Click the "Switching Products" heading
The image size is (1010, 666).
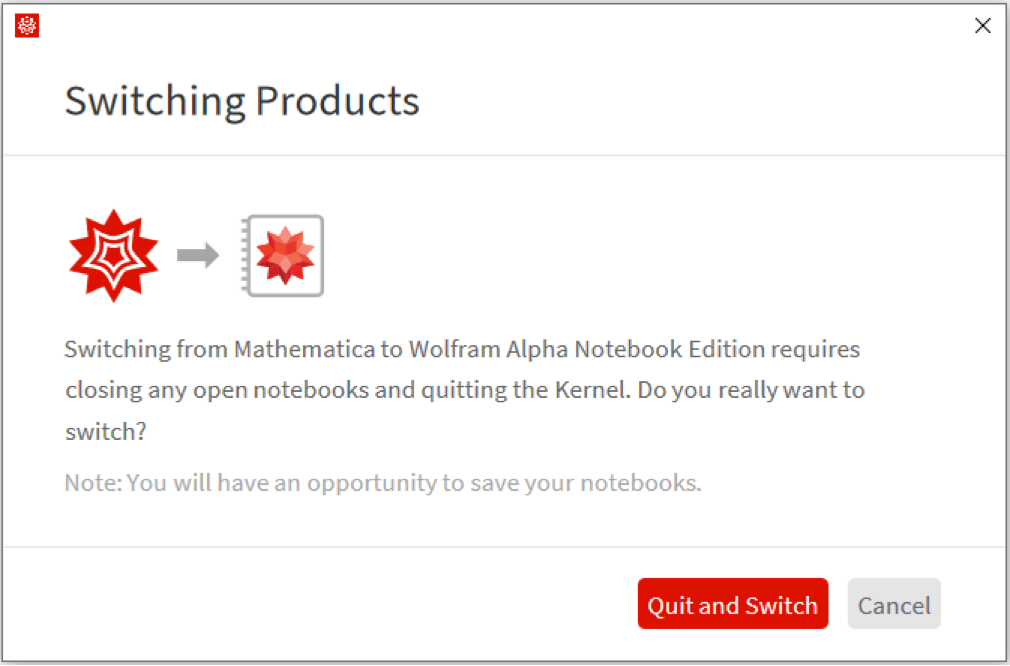point(242,101)
